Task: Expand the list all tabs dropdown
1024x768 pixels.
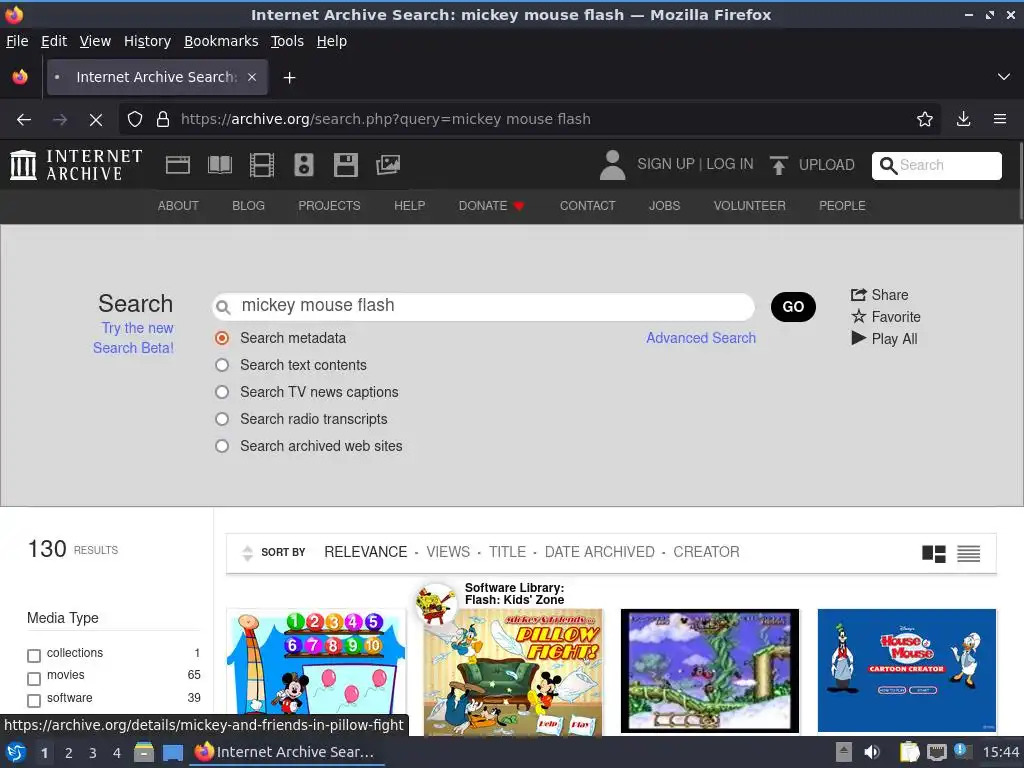Action: click(1004, 77)
